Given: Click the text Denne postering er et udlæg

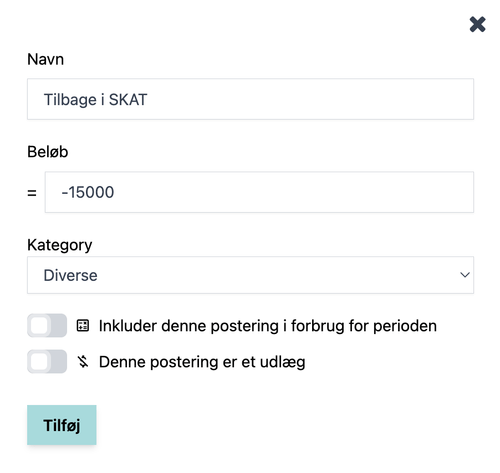Looking at the screenshot, I should 202,362.
